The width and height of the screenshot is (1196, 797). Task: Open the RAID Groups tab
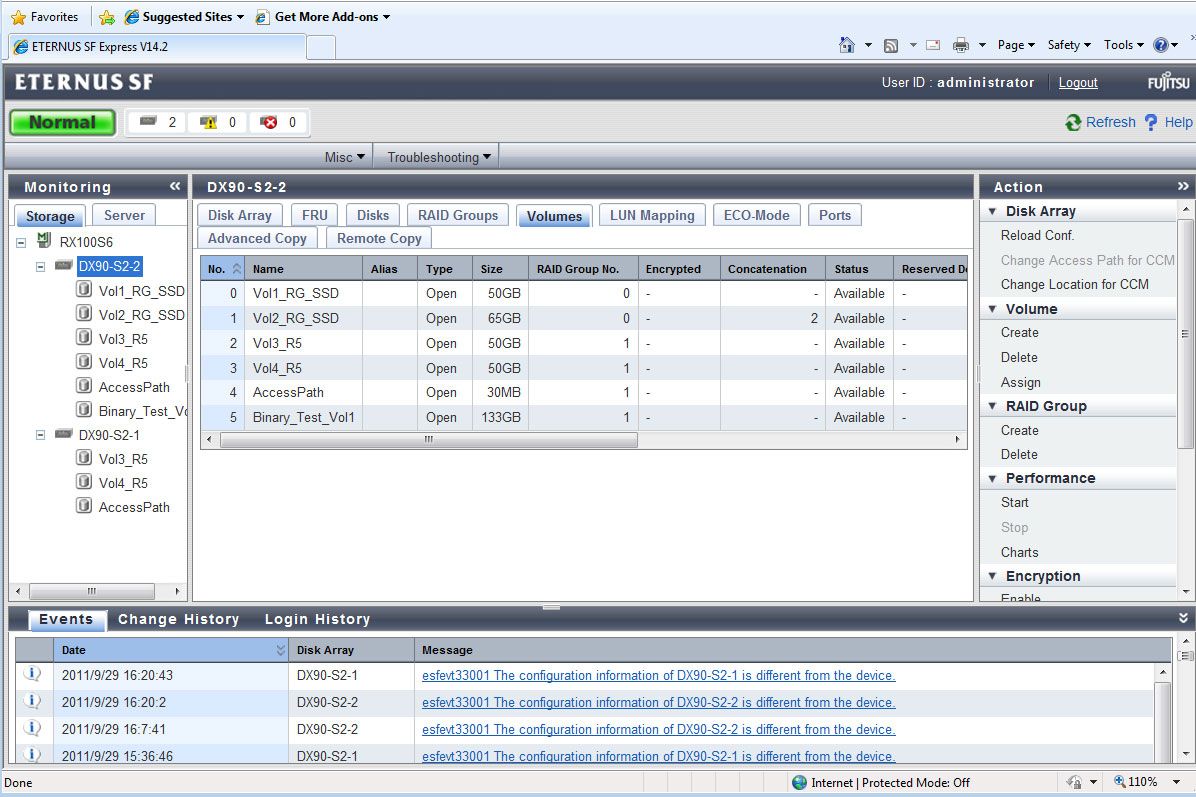[x=458, y=215]
